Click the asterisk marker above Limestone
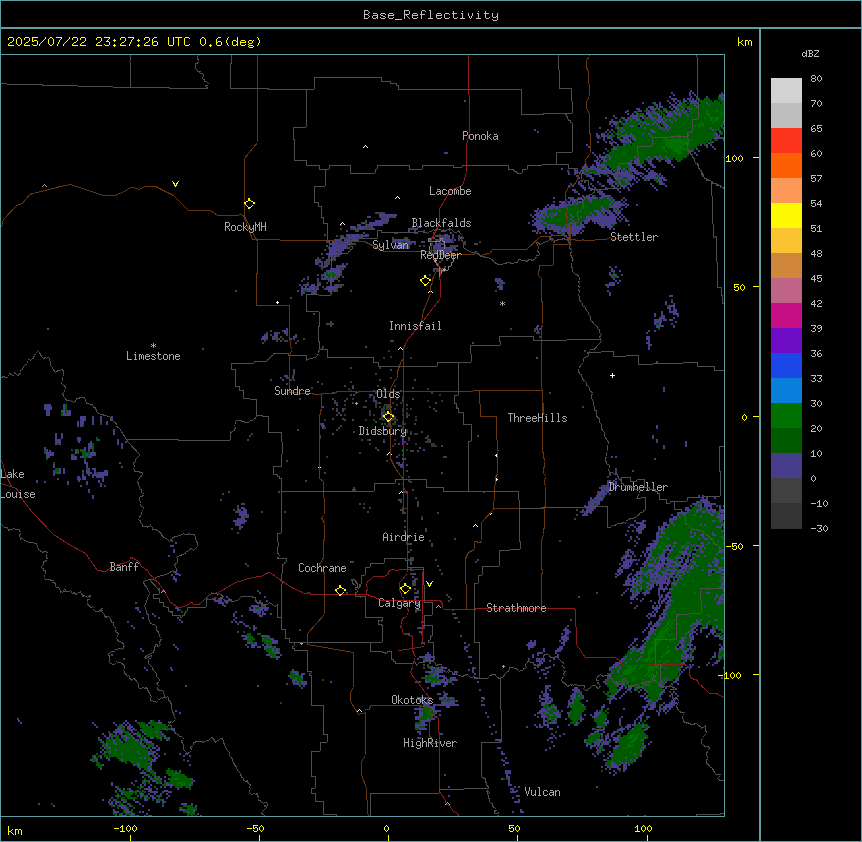Image resolution: width=862 pixels, height=842 pixels. [x=153, y=346]
